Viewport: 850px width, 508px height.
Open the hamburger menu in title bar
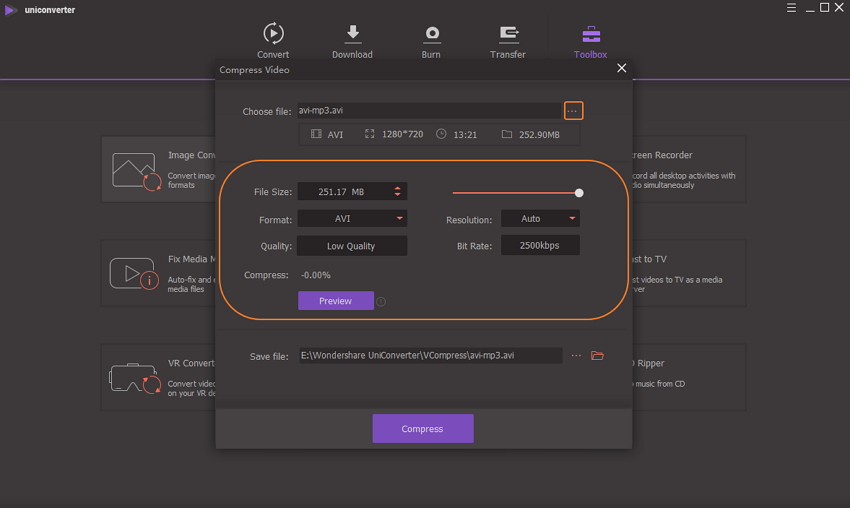pyautogui.click(x=791, y=8)
